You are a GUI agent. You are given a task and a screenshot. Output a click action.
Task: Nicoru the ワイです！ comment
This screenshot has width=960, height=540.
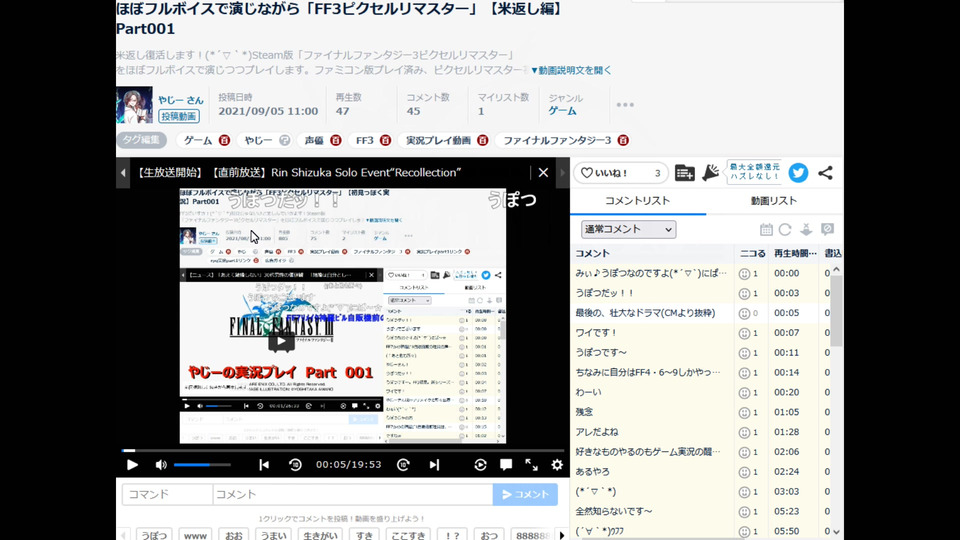[x=744, y=334]
